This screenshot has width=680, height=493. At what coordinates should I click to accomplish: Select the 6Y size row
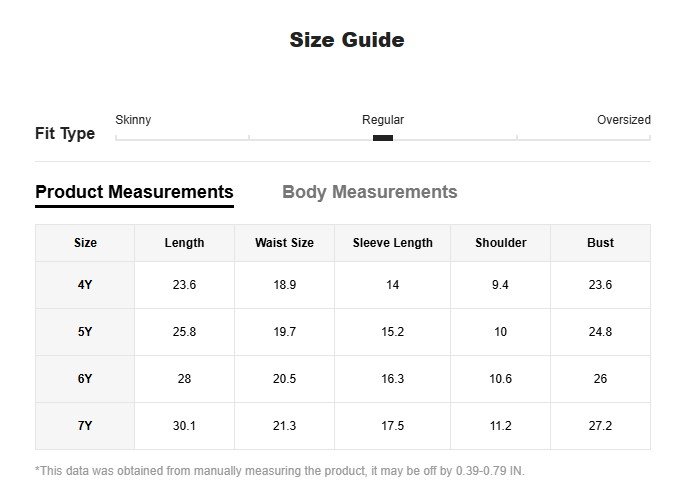click(85, 379)
